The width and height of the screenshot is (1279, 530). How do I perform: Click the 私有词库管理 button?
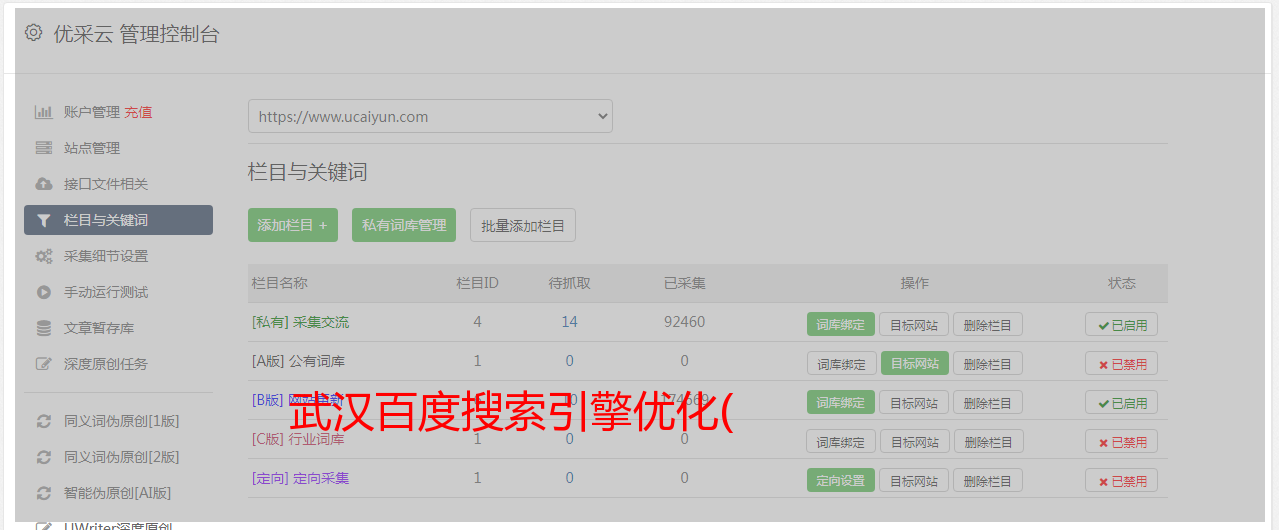(404, 225)
